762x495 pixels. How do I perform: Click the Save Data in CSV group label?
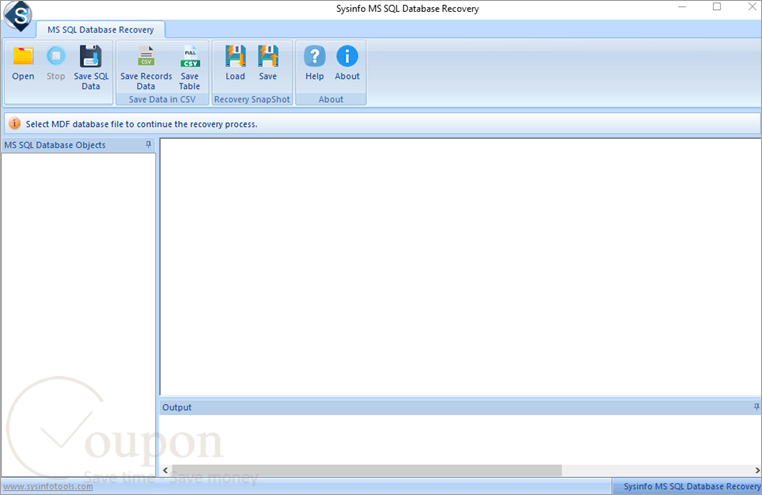162,99
